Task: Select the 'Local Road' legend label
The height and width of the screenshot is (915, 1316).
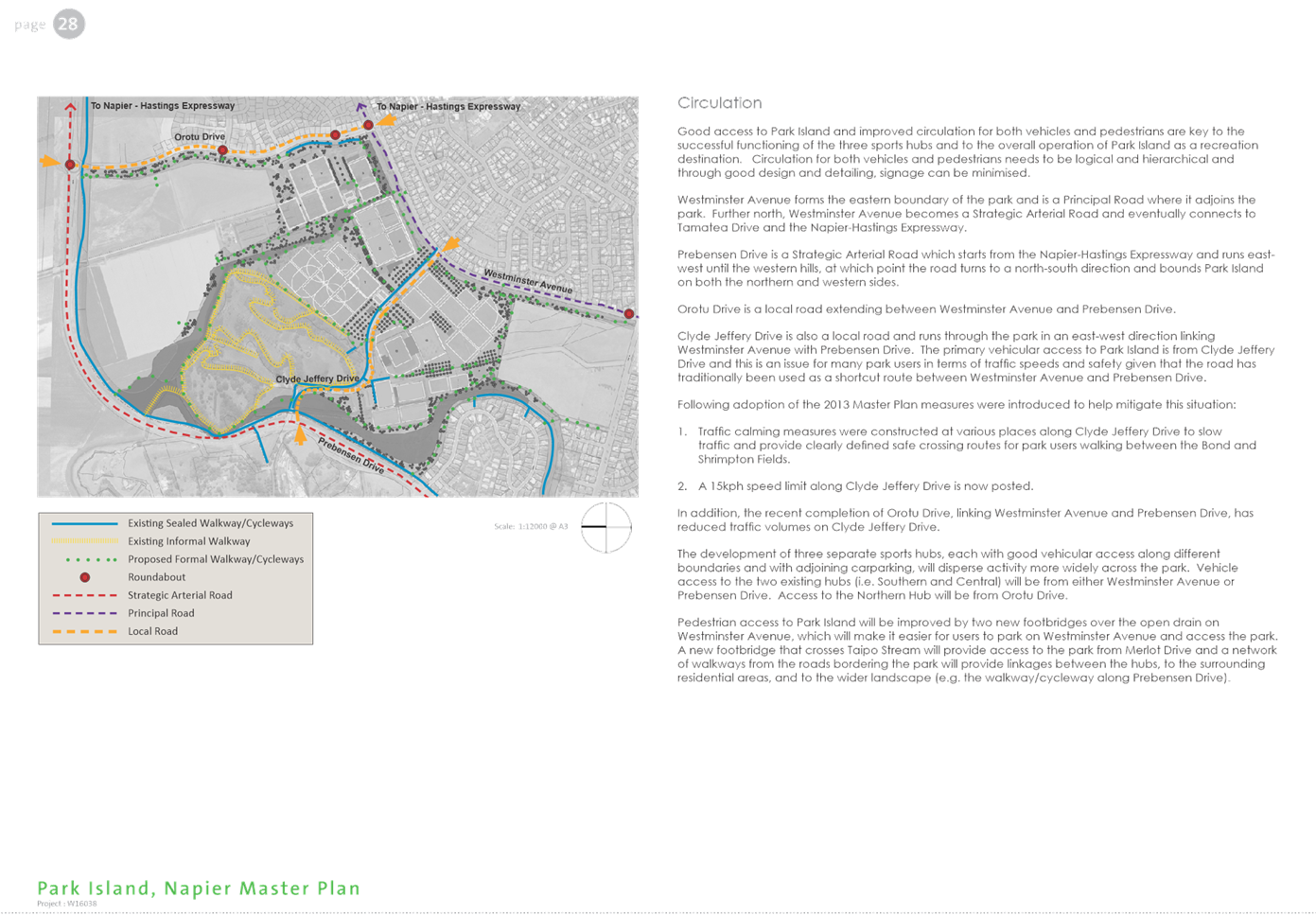Action: (x=152, y=631)
